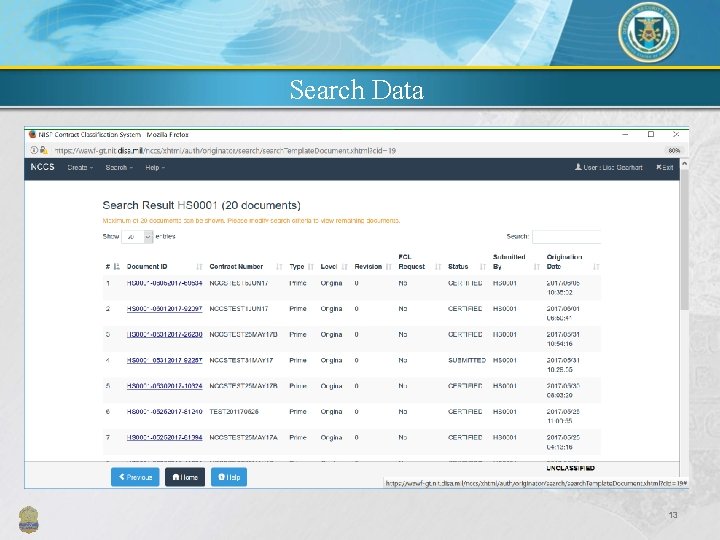Viewport: 720px width, 540px height.
Task: Click the site information icon in address bar
Action: (x=34, y=150)
